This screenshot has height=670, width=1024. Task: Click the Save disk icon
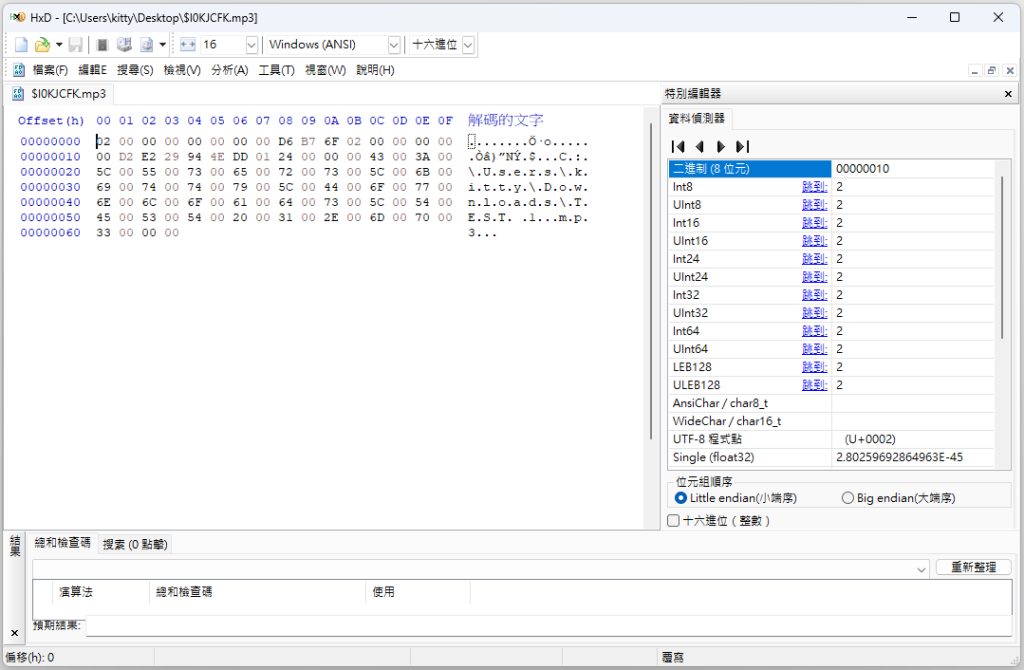(76, 44)
